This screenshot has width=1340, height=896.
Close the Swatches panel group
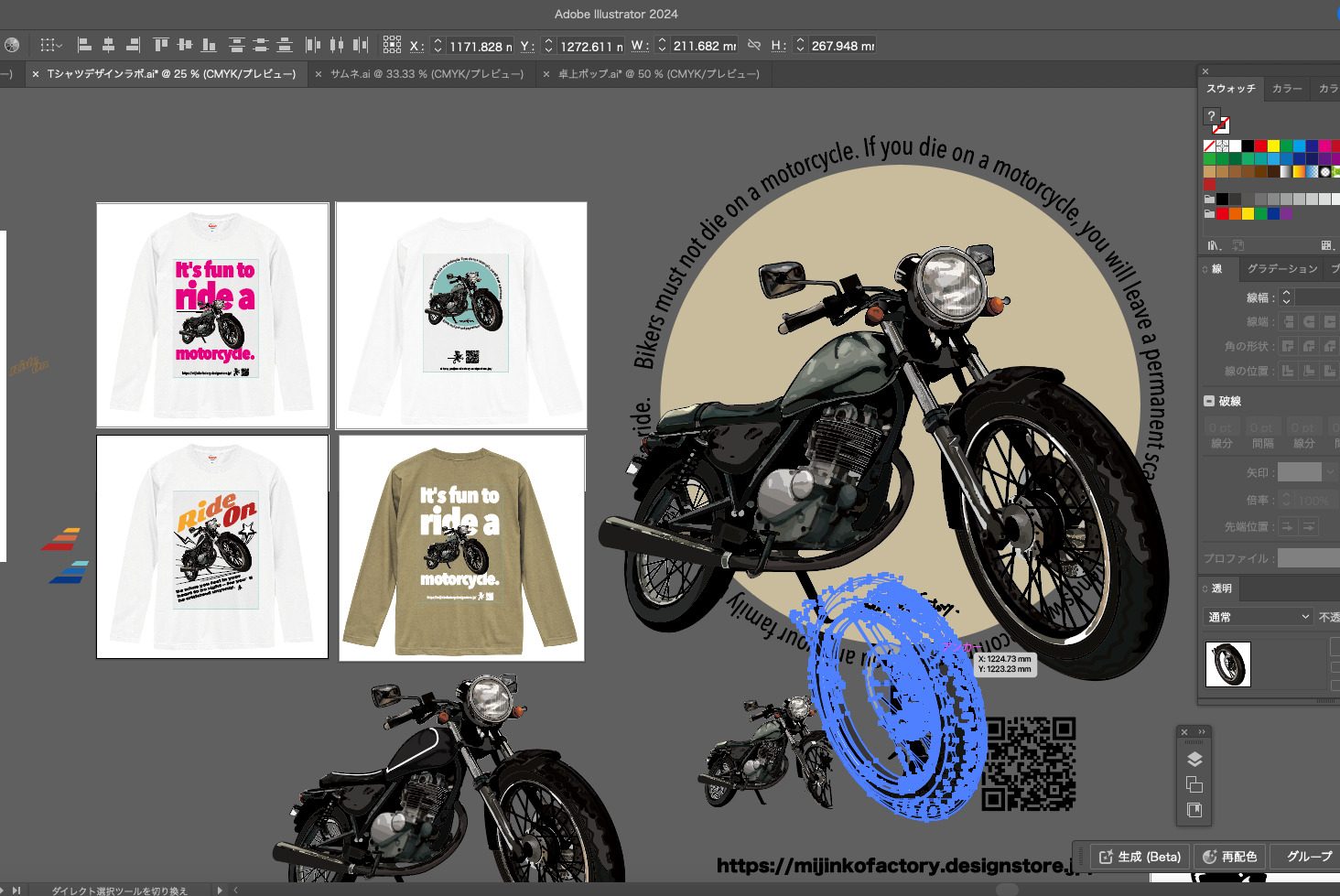tap(1205, 70)
